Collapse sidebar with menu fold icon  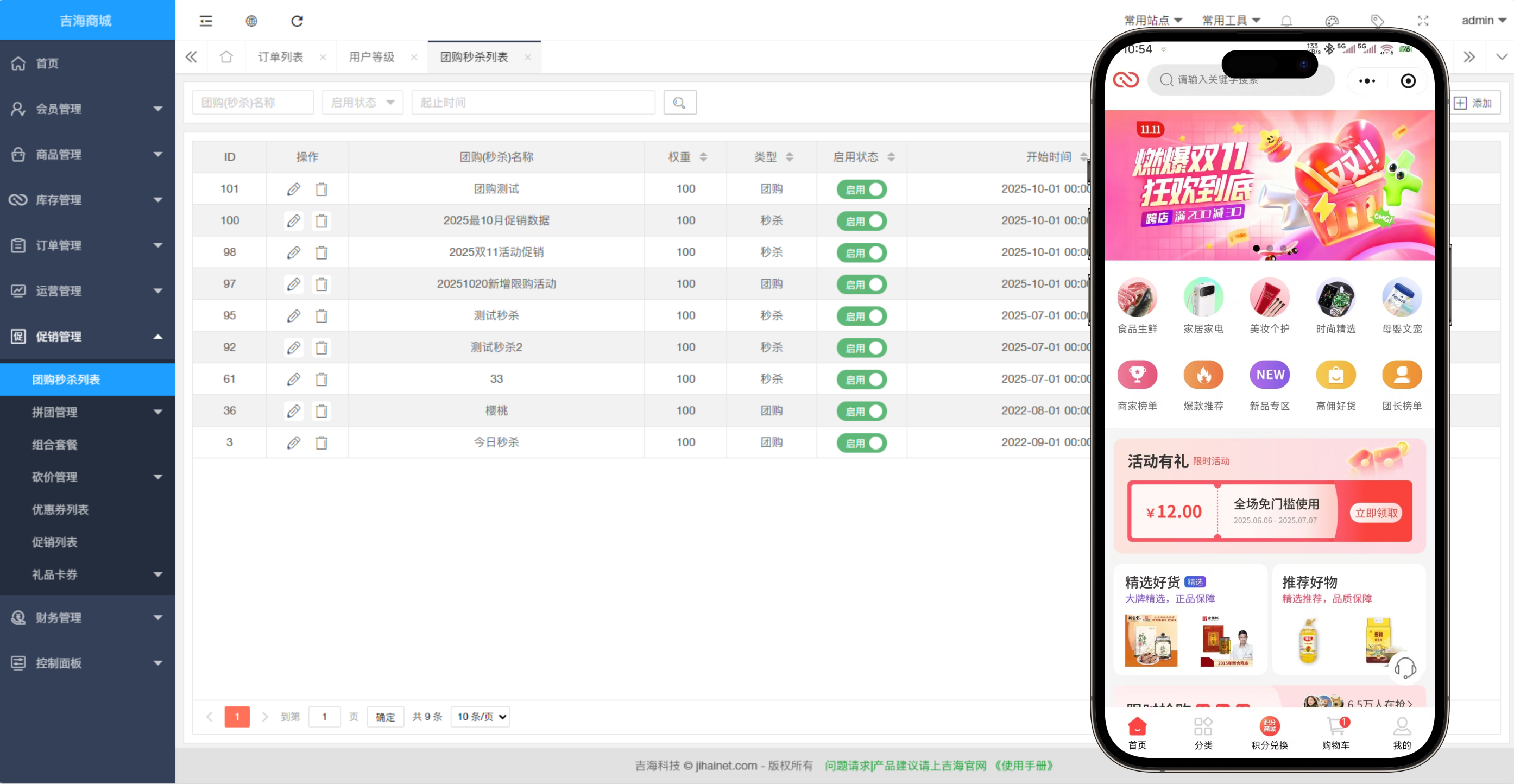pyautogui.click(x=206, y=21)
